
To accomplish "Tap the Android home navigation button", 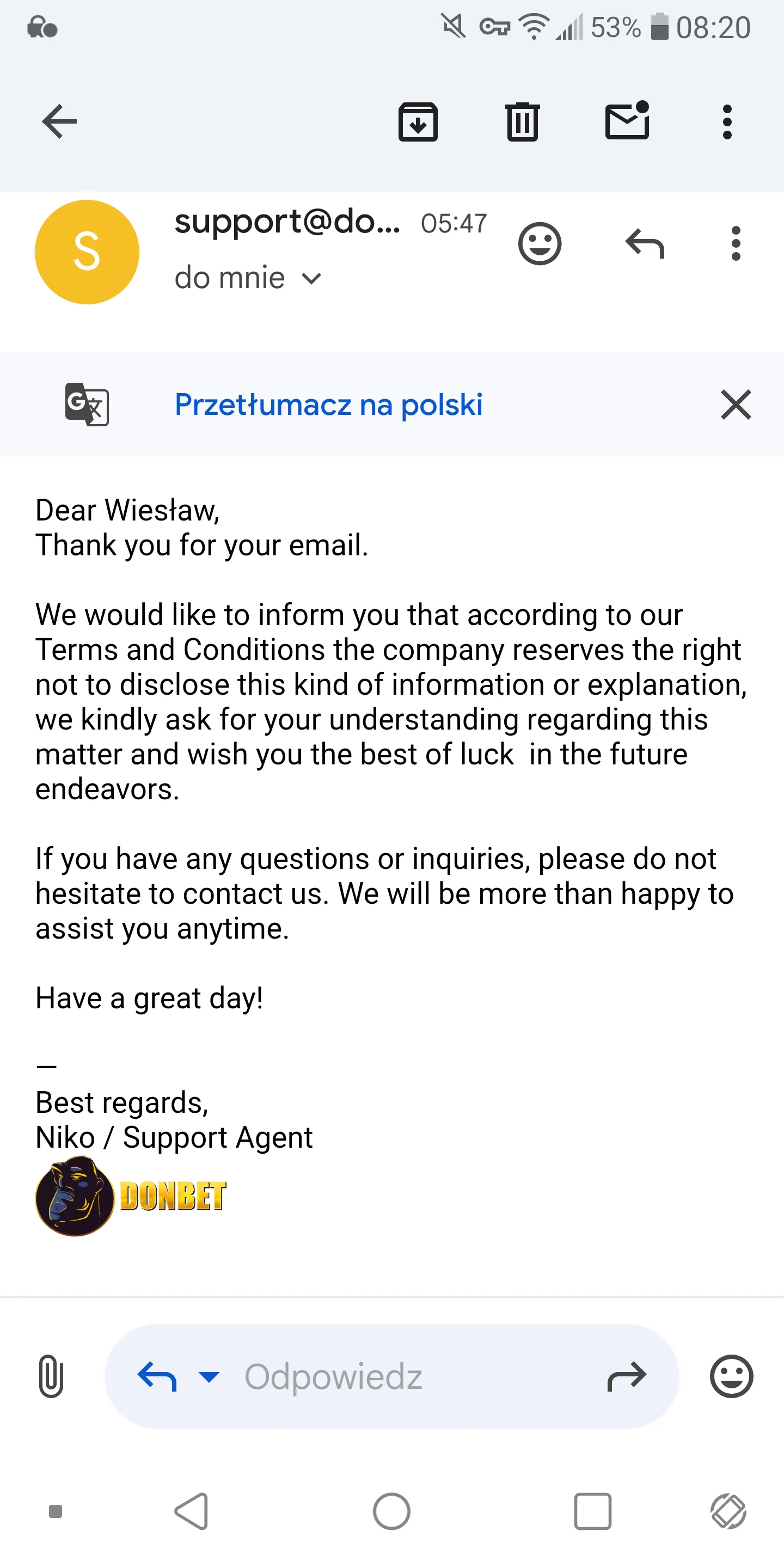I will [391, 1511].
